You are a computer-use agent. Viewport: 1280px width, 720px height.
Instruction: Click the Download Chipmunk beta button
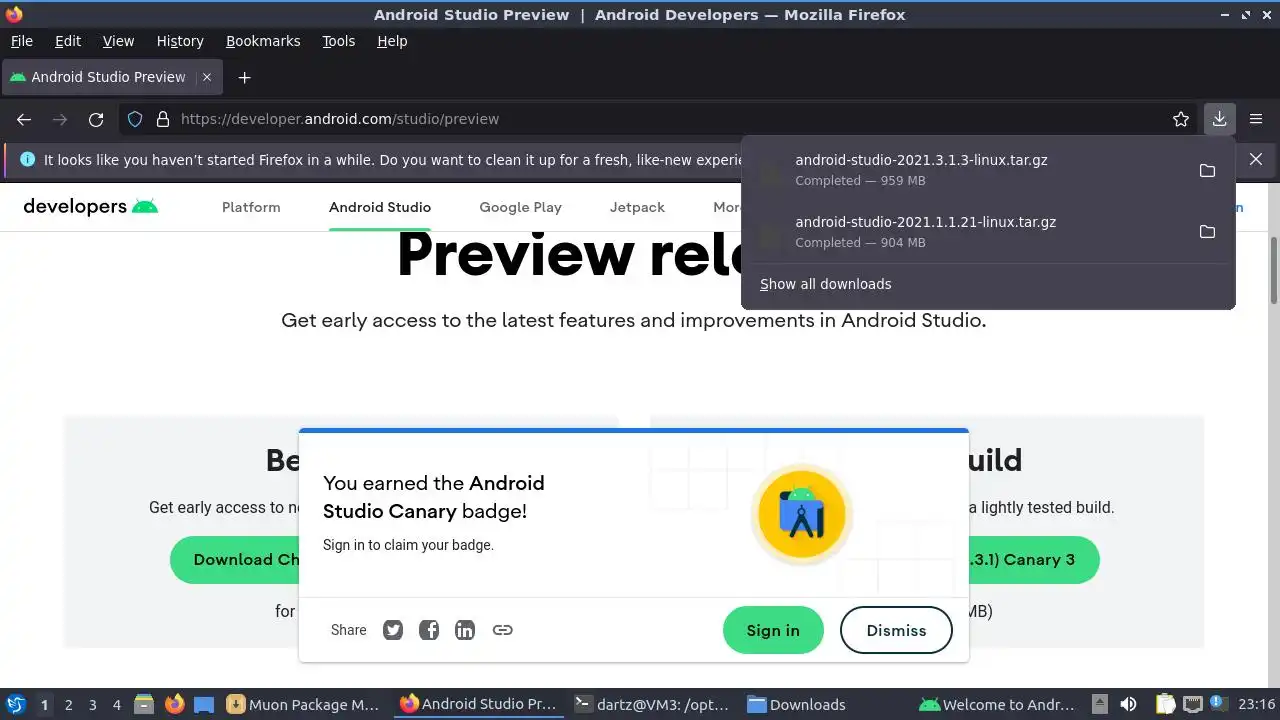point(235,560)
